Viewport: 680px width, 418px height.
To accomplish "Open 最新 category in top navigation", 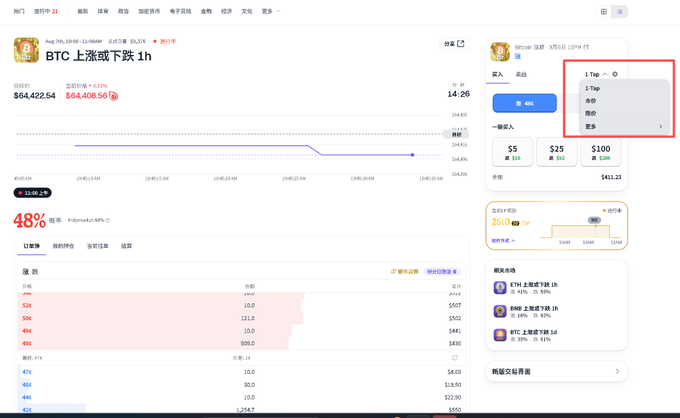I will (x=82, y=11).
